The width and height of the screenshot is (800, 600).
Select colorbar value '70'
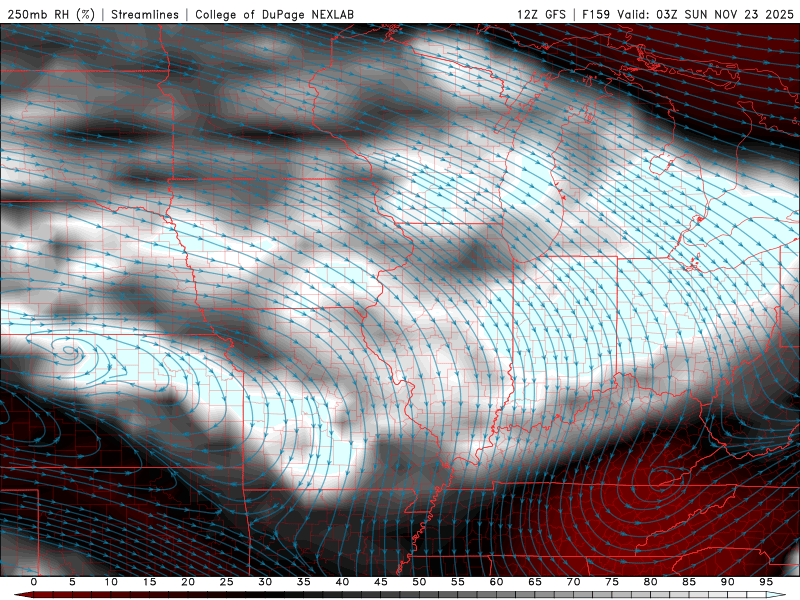(x=573, y=582)
